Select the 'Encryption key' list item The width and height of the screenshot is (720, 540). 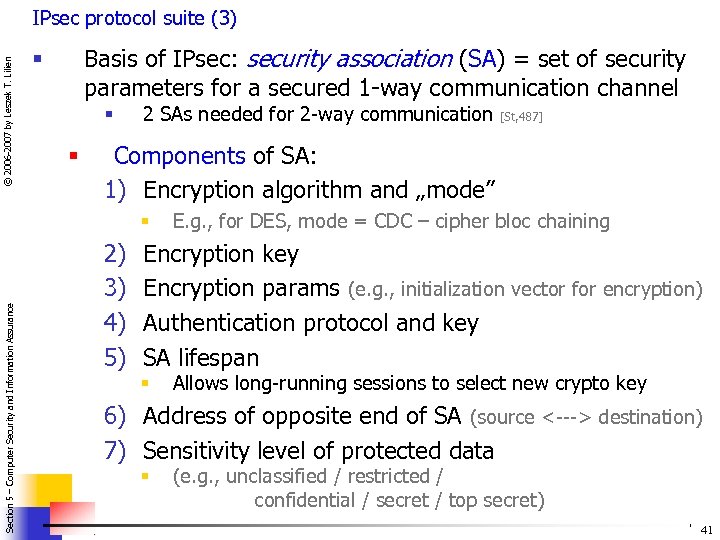pyautogui.click(x=221, y=254)
